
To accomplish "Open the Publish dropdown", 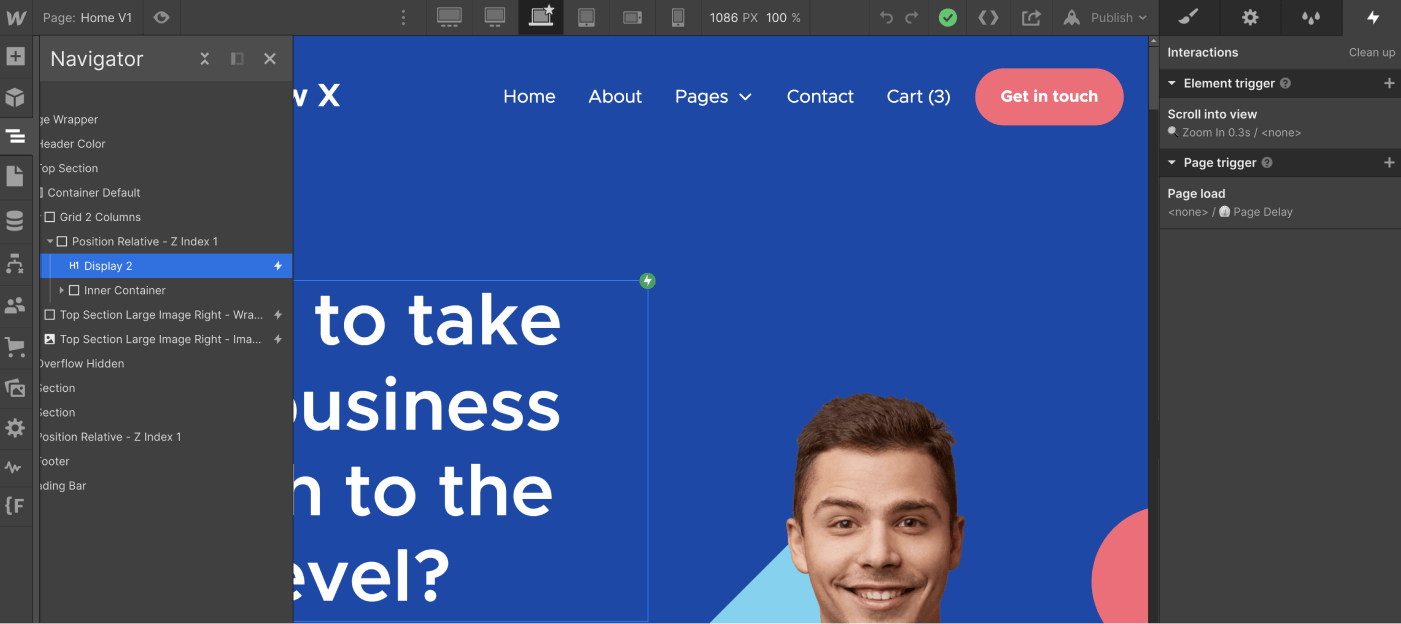I will tap(1106, 17).
